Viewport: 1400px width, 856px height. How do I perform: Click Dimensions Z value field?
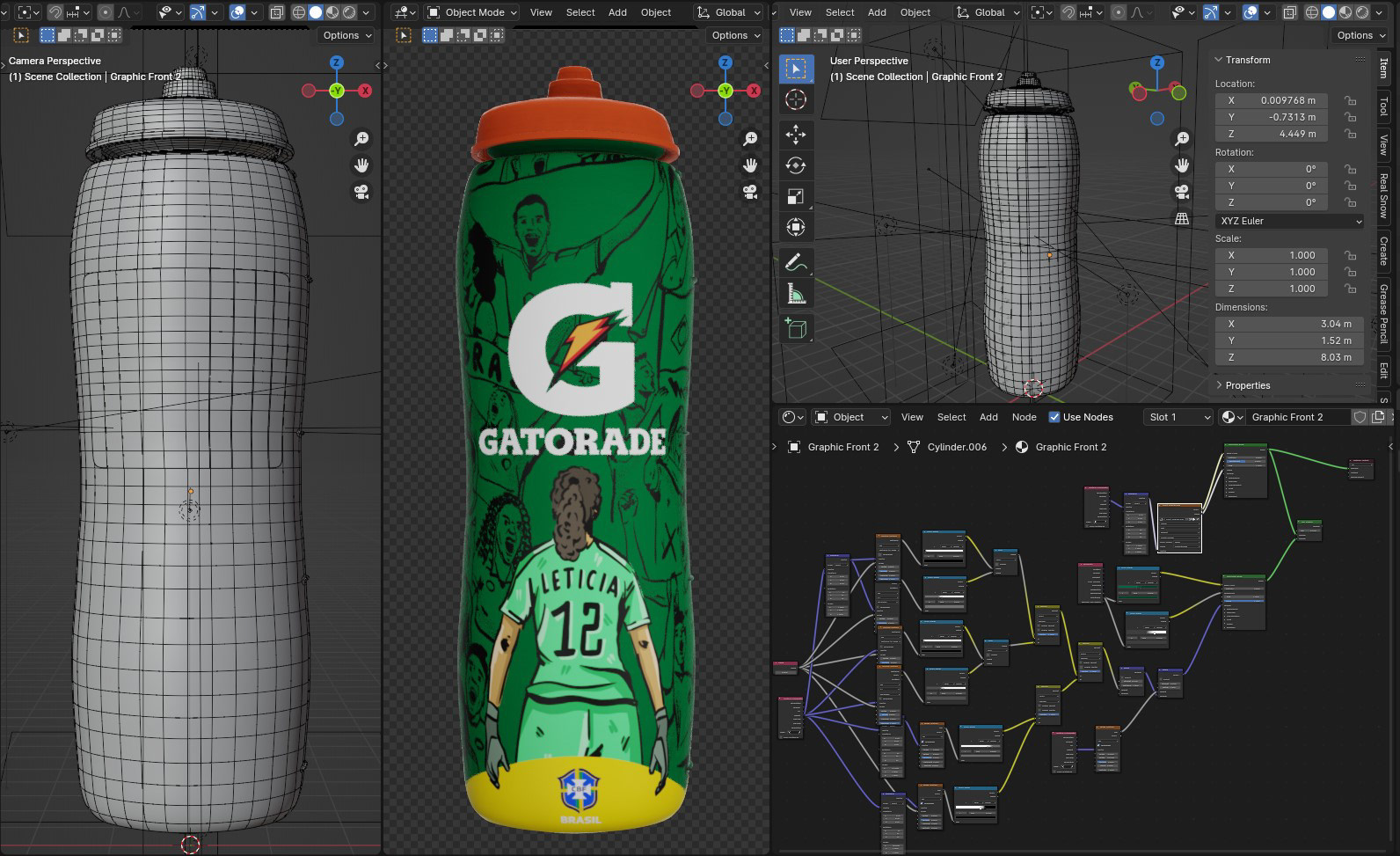(1289, 357)
